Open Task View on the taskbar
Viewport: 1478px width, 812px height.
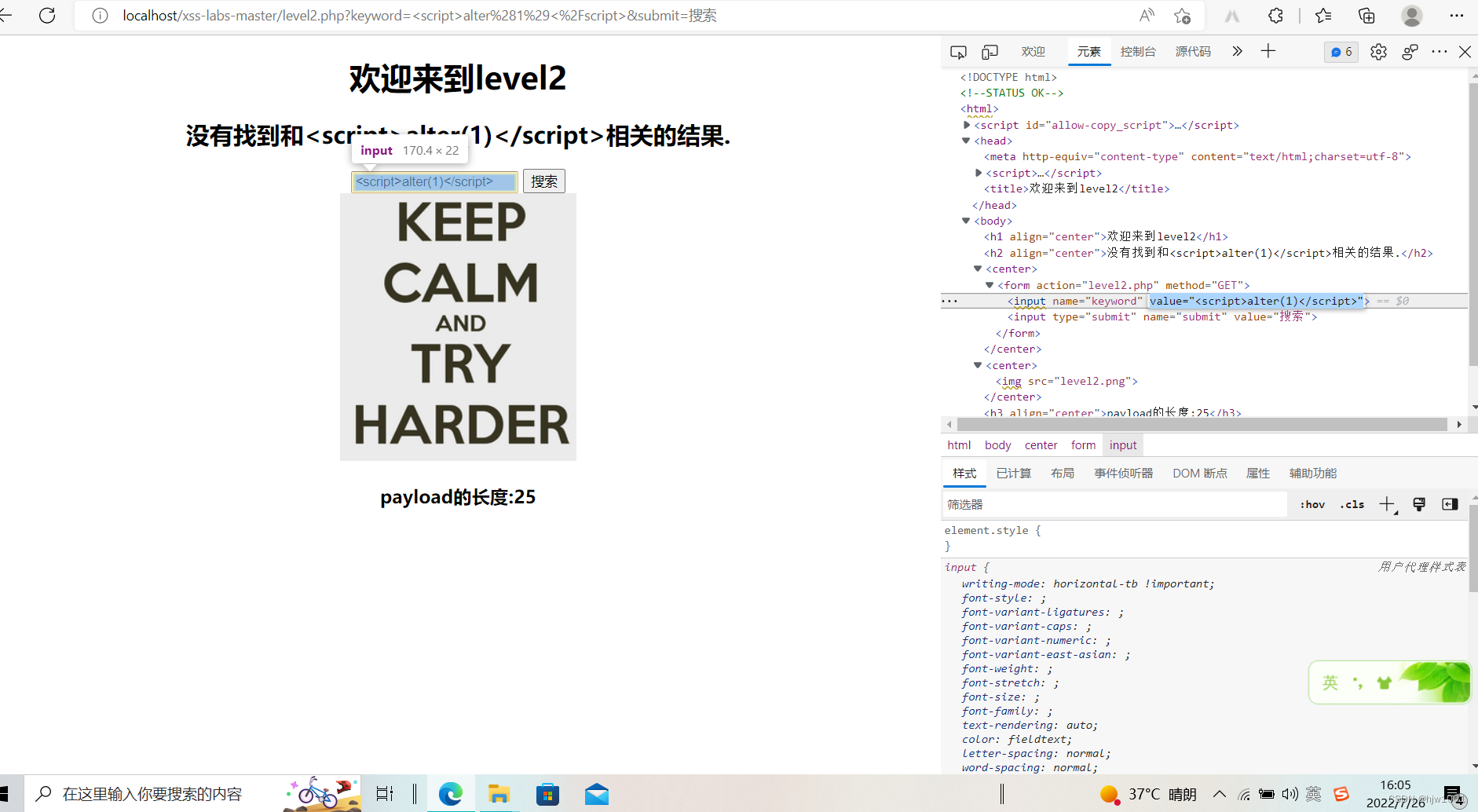(x=385, y=794)
